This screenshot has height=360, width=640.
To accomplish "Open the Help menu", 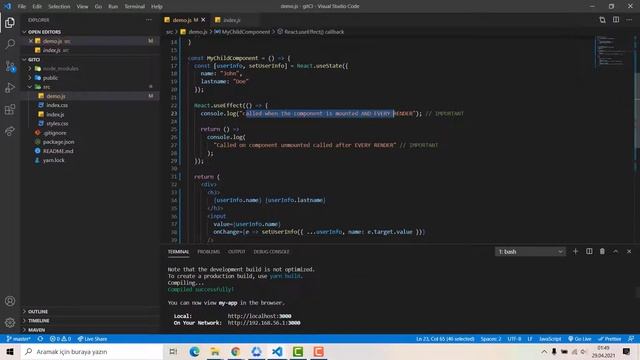I will tap(157, 7).
